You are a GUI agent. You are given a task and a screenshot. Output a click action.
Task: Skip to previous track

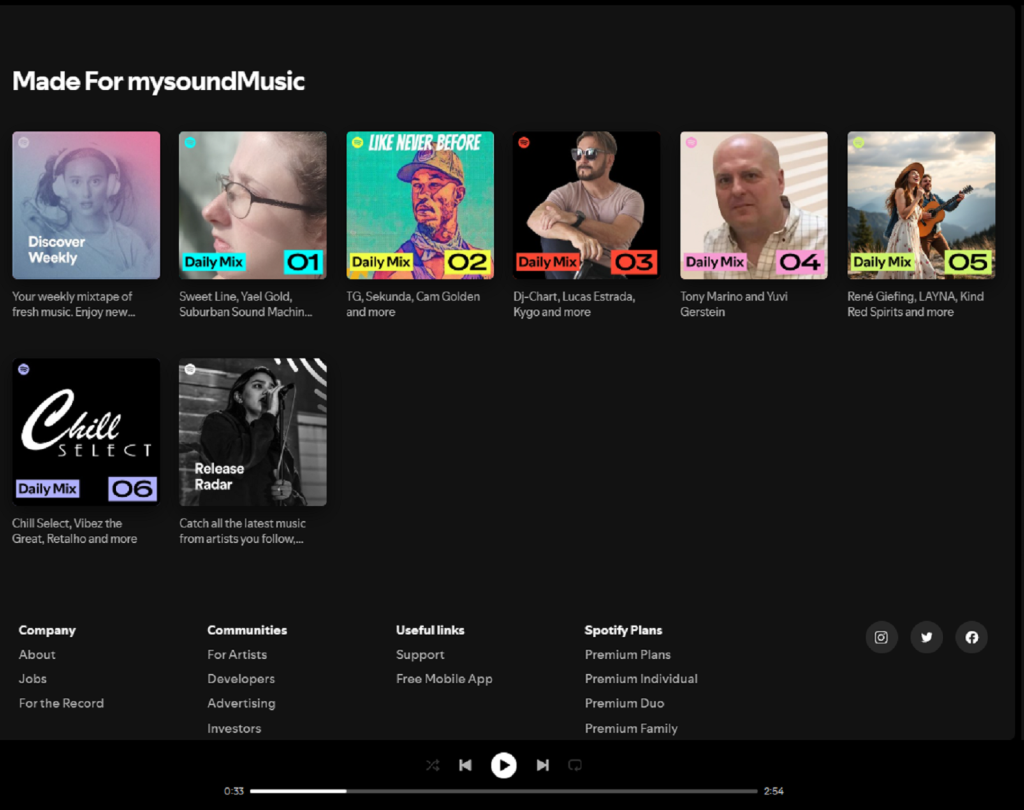tap(465, 765)
